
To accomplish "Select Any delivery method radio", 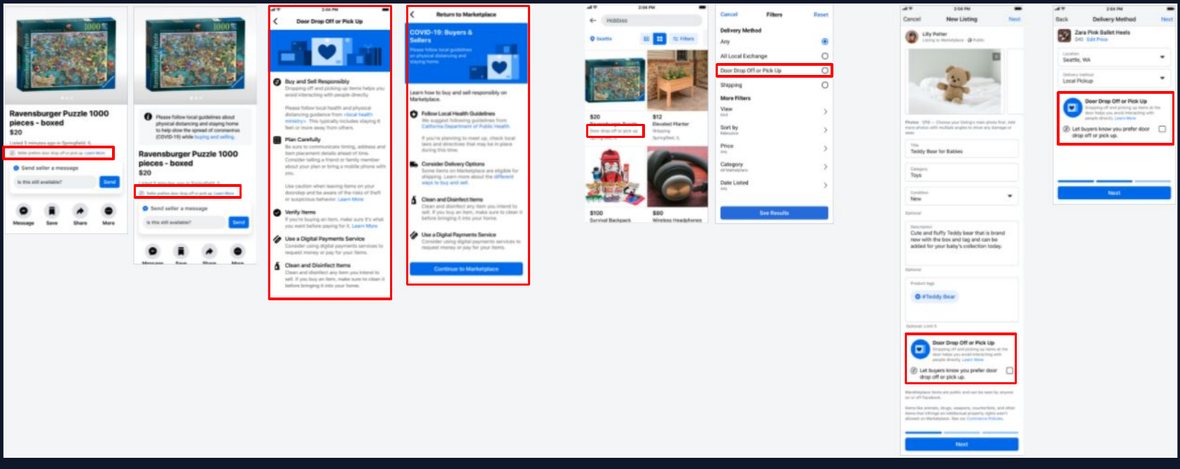I will [825, 42].
